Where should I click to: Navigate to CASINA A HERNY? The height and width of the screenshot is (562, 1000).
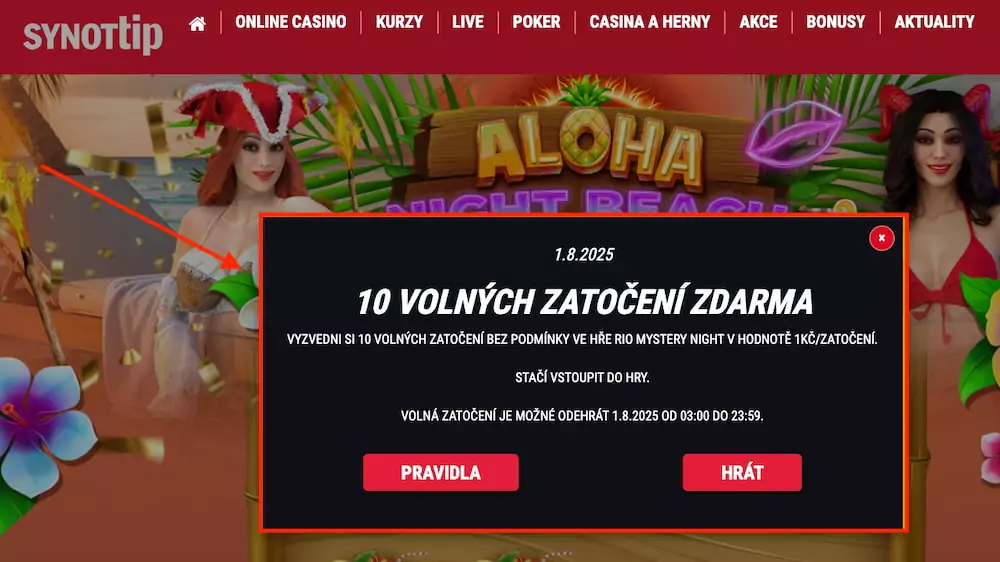point(650,22)
